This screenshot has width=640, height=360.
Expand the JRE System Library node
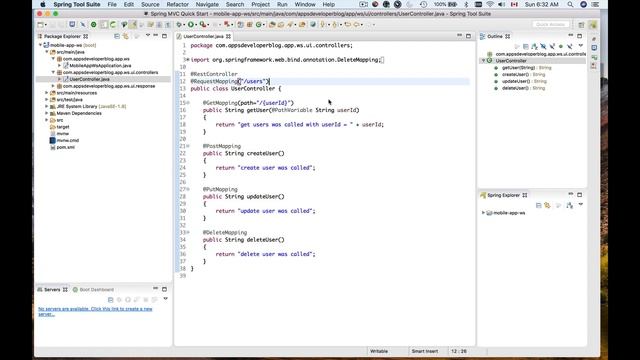(47, 106)
